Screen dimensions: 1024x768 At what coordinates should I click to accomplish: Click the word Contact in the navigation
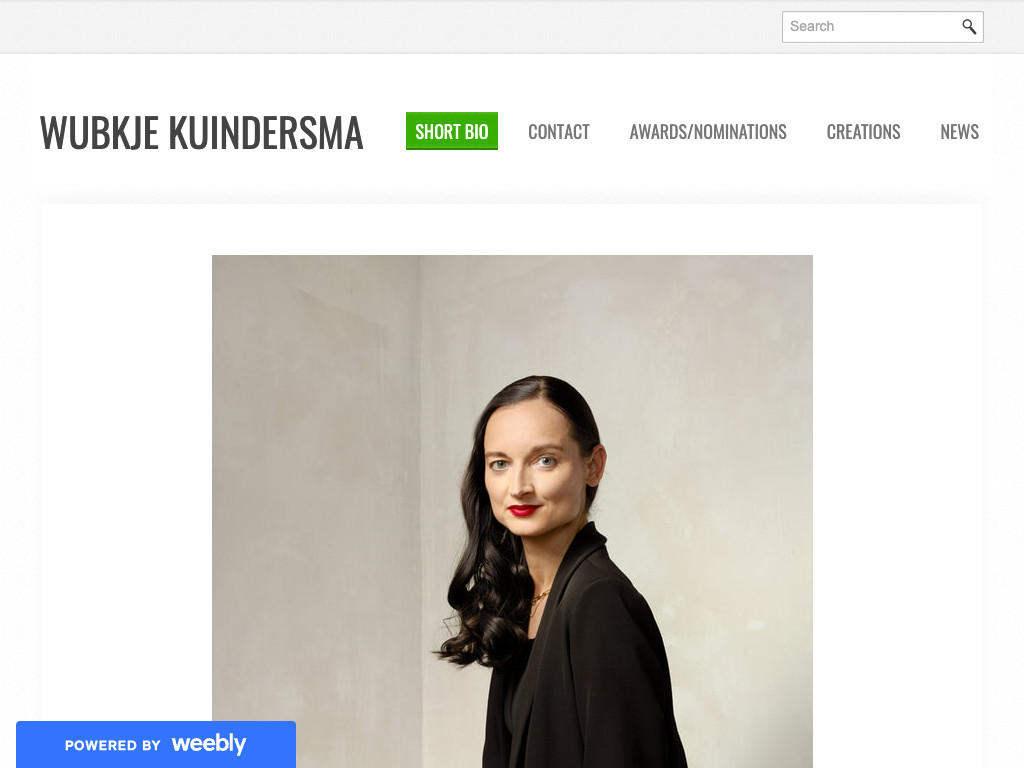pyautogui.click(x=559, y=132)
